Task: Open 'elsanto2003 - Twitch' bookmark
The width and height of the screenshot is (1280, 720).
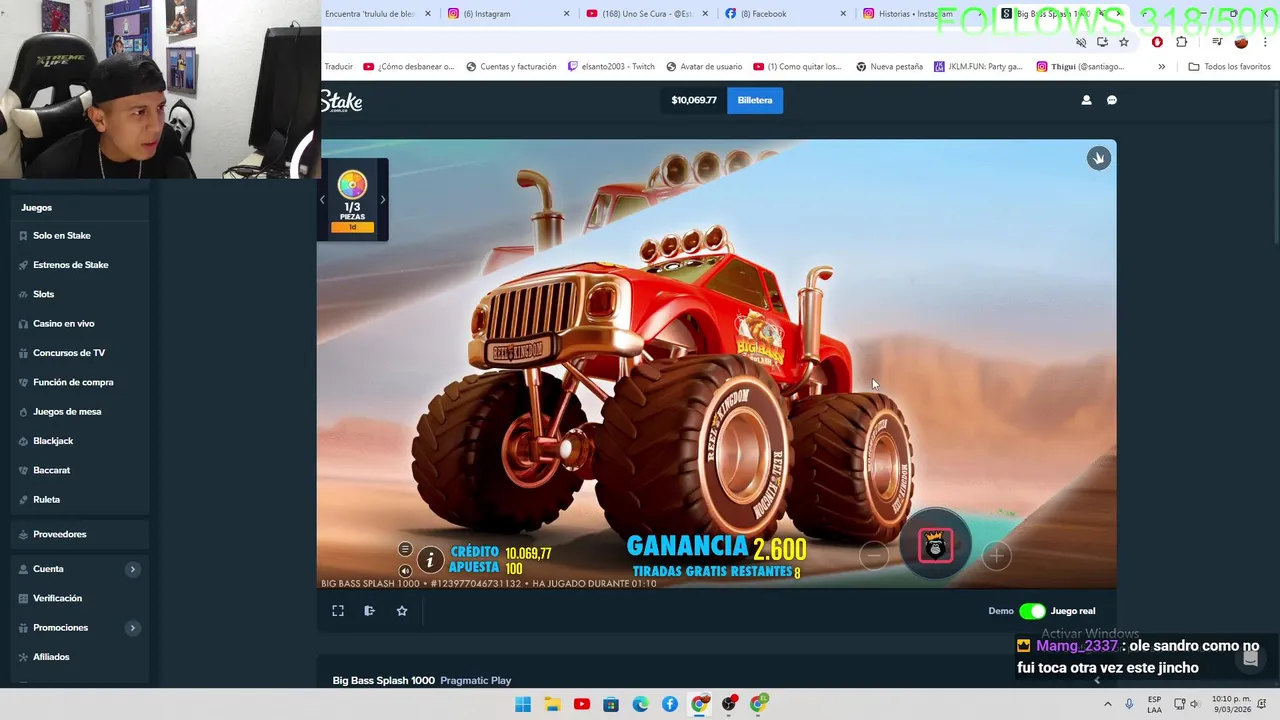Action: click(611, 67)
